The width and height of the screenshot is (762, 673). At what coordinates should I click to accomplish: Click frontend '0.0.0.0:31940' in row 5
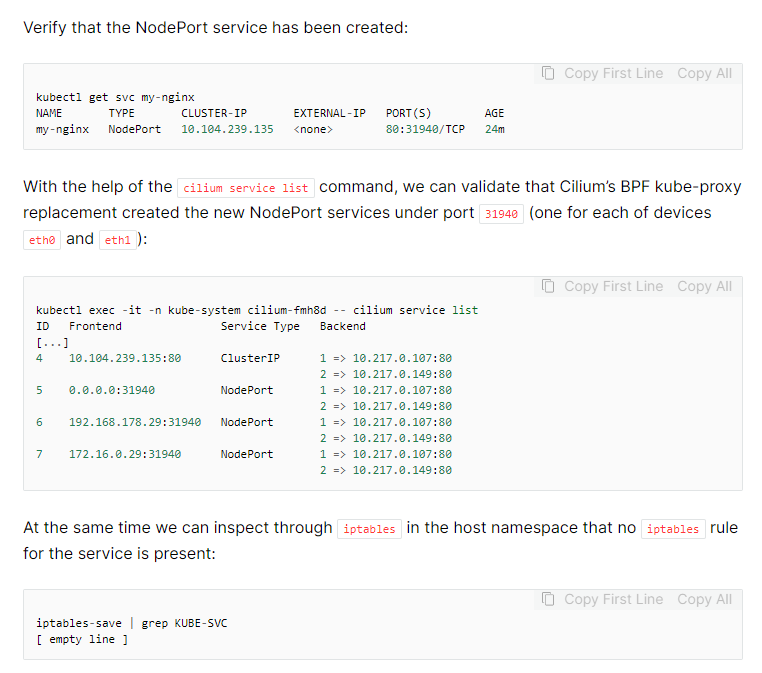[x=112, y=390]
